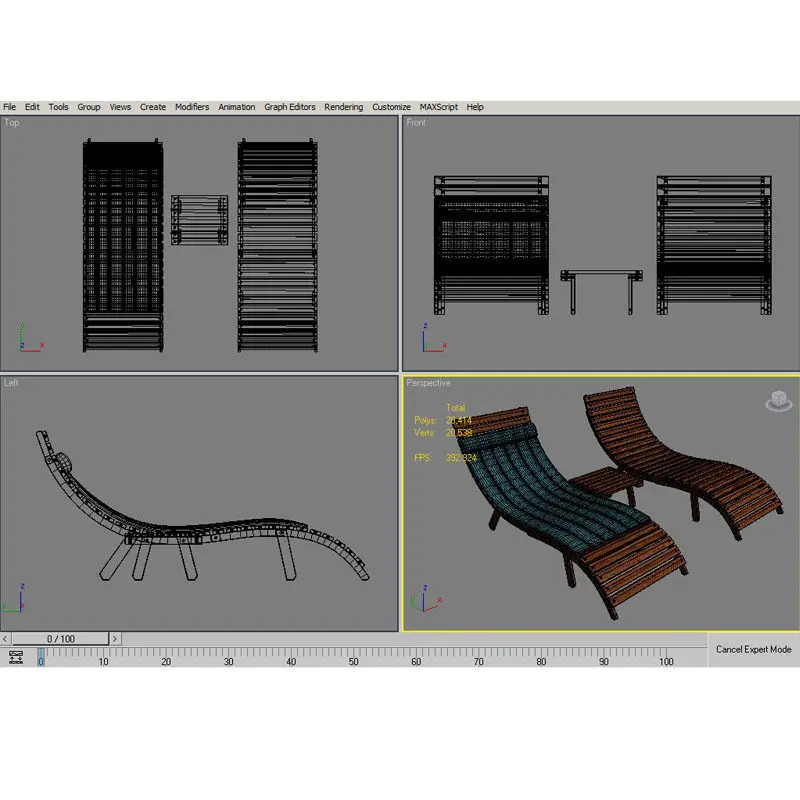Click the Top viewport label
The image size is (800, 800).
click(x=12, y=122)
